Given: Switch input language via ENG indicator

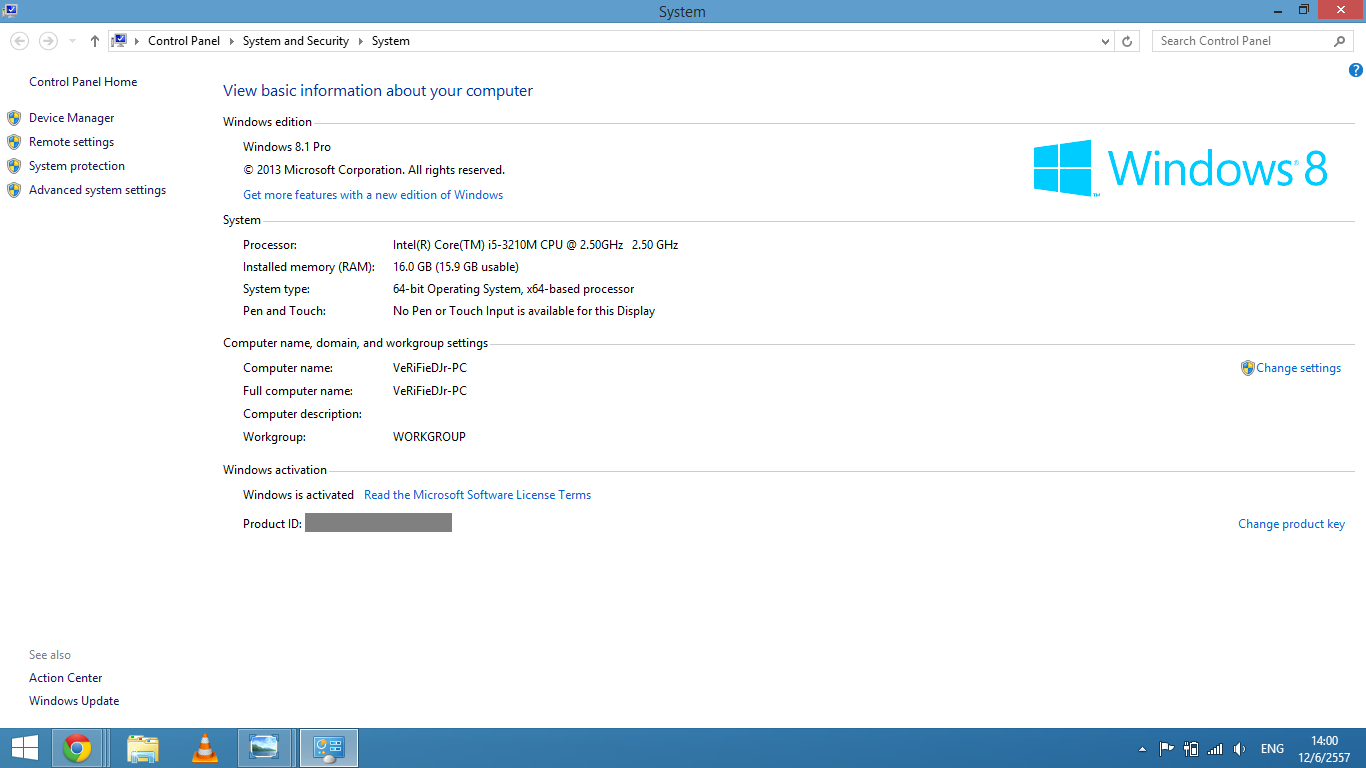Looking at the screenshot, I should 1272,749.
